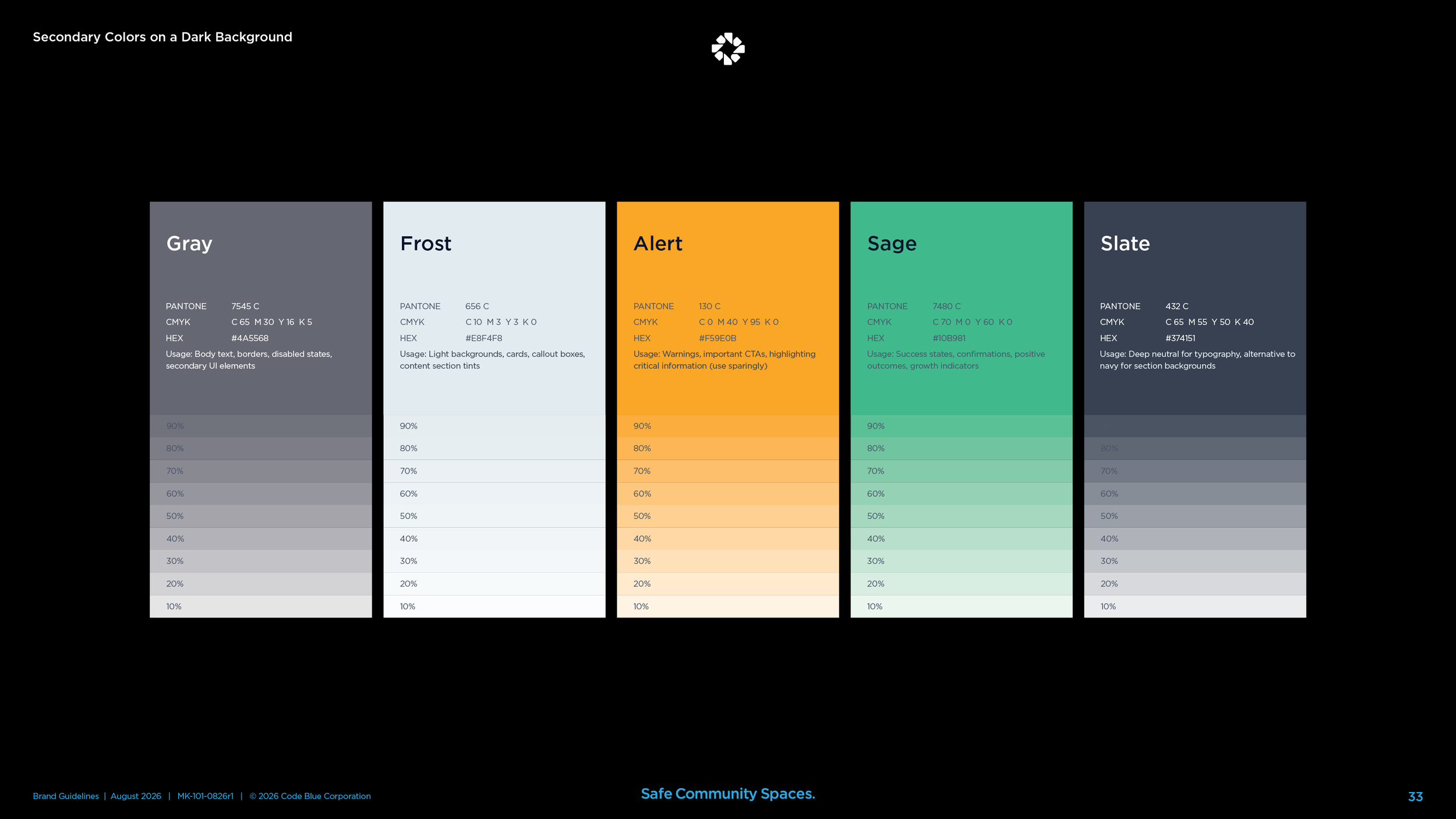Click the footer date August 2026
This screenshot has height=819, width=1456.
point(136,796)
